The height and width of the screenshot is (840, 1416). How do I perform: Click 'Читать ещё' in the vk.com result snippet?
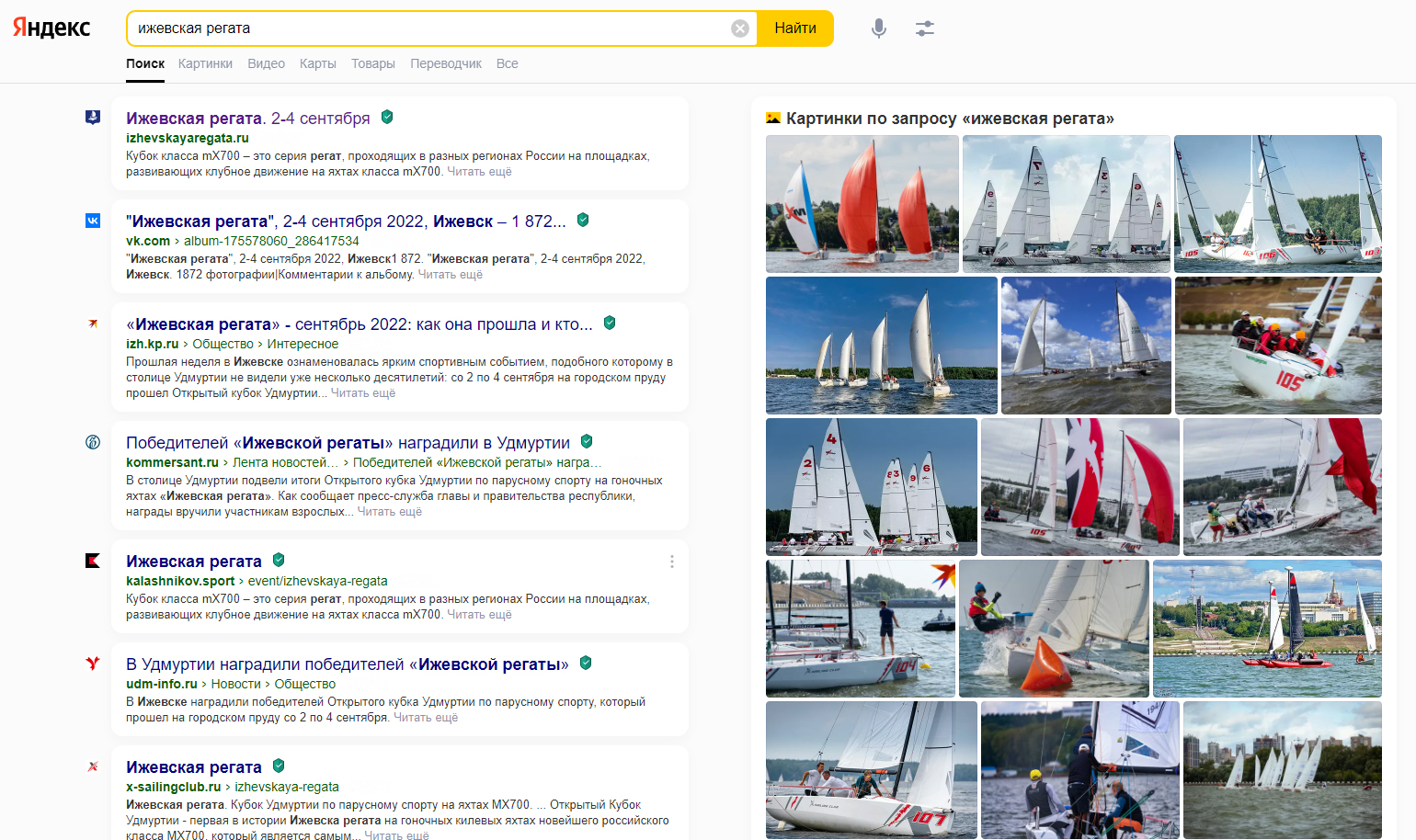pyautogui.click(x=451, y=275)
